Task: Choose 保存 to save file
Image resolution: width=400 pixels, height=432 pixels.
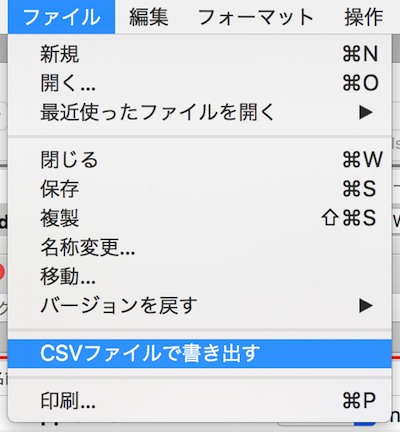Action: (200, 189)
